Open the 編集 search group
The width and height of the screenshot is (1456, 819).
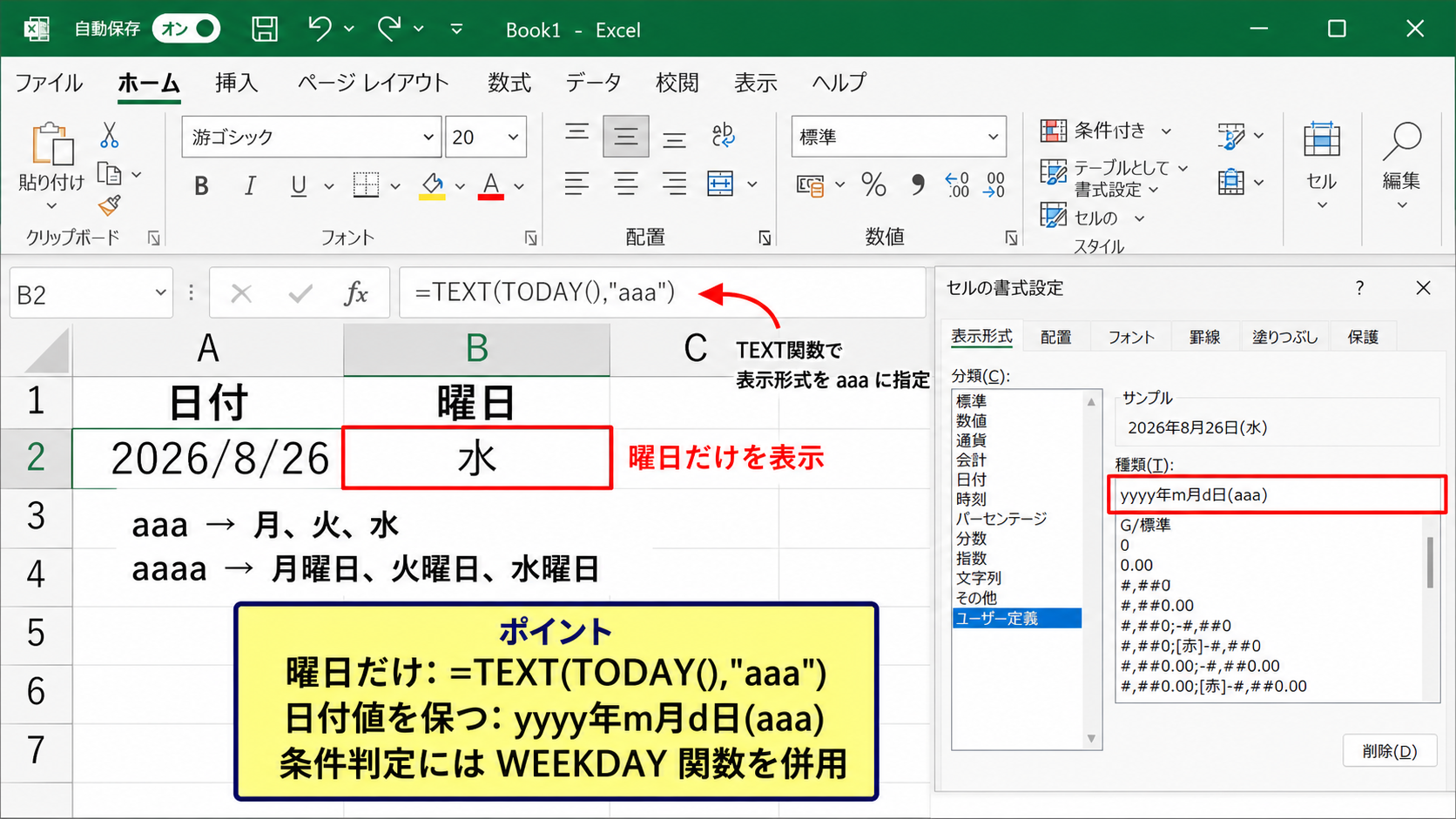click(x=1401, y=165)
